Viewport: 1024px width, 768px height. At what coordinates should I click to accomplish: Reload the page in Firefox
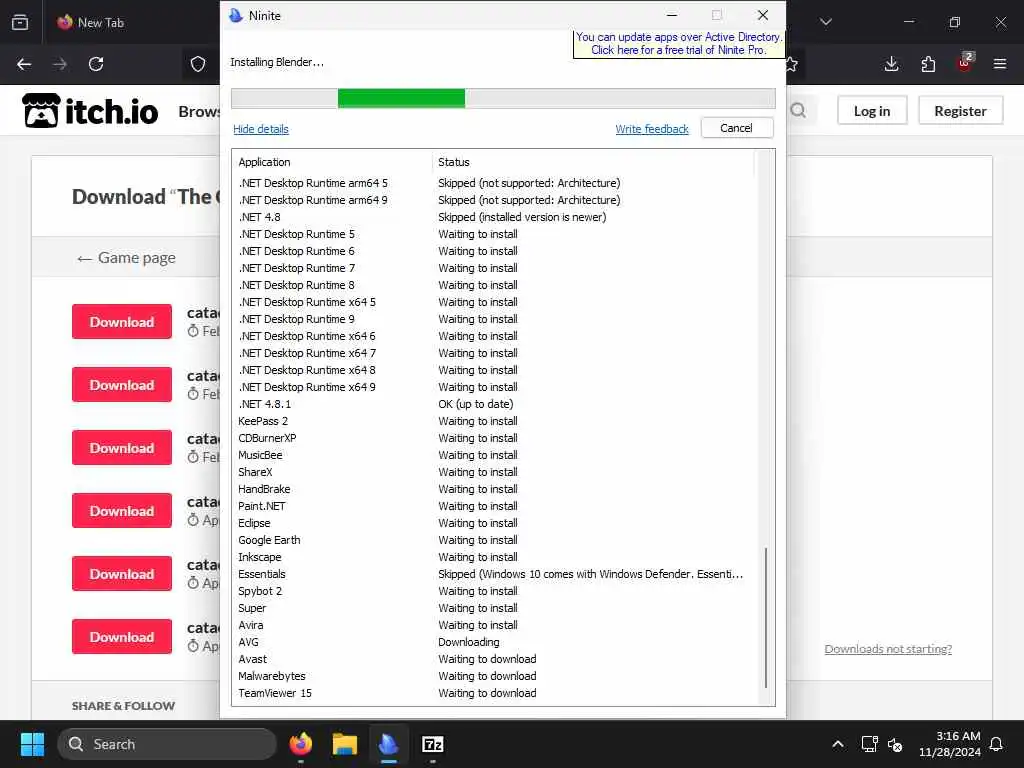[x=96, y=64]
